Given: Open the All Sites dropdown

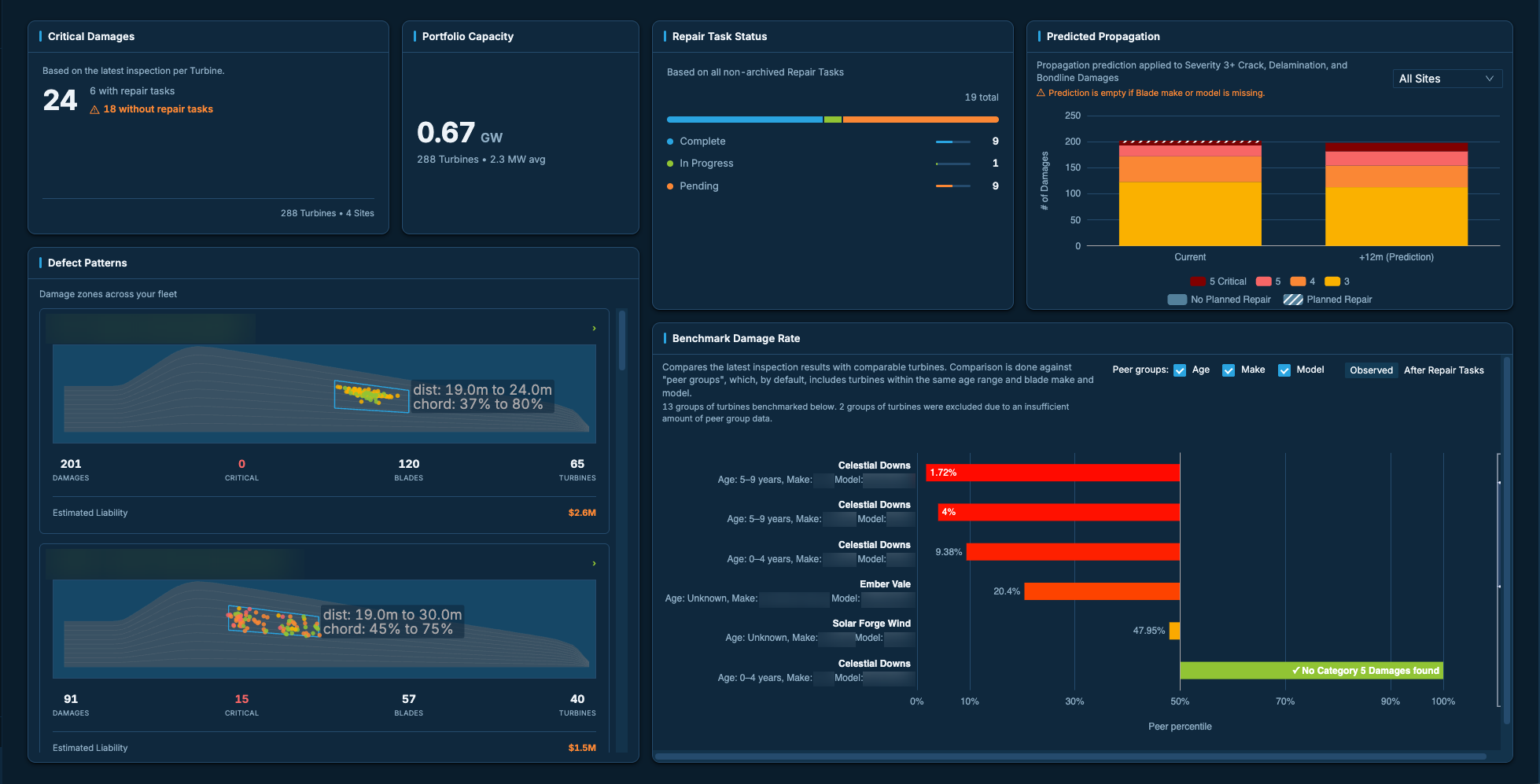Looking at the screenshot, I should (x=1446, y=79).
